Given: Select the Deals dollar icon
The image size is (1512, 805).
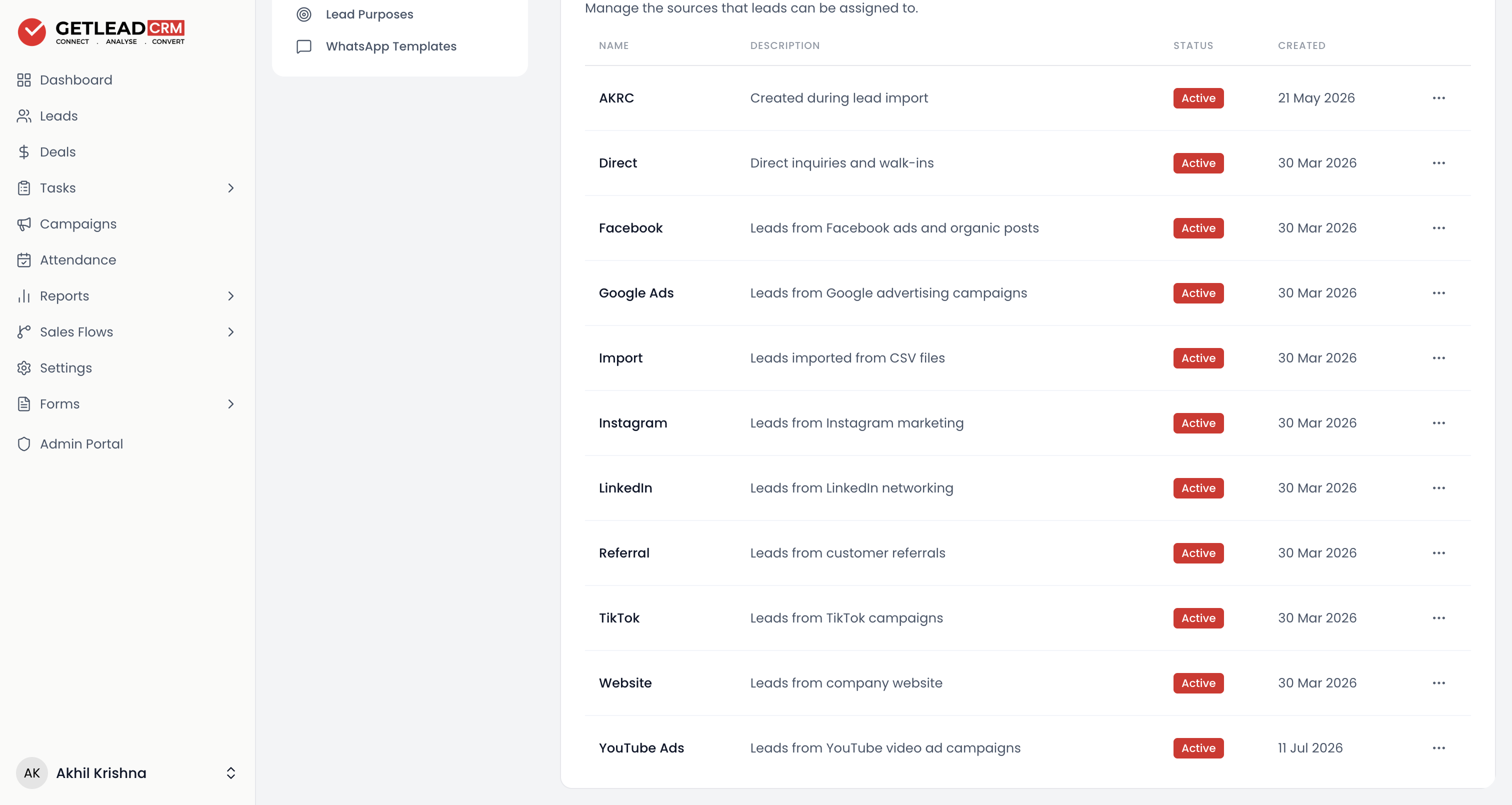Looking at the screenshot, I should coord(23,152).
